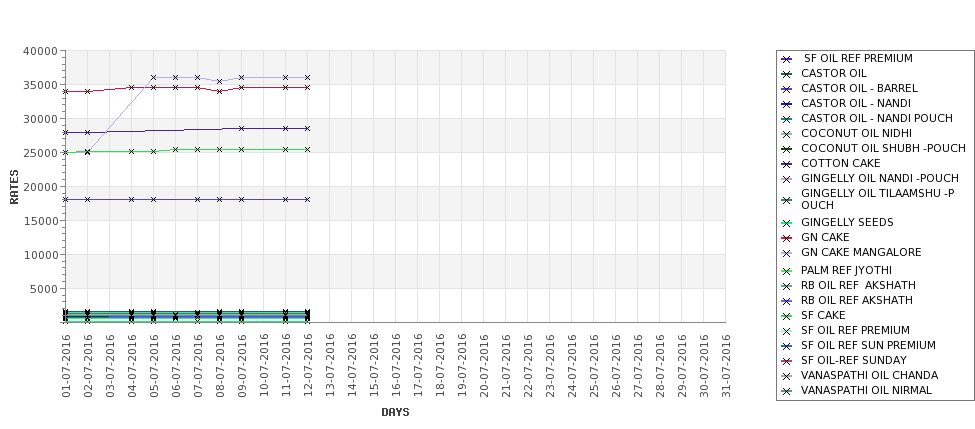Click the 25-07-2016 date label
This screenshot has width=975, height=429.
coord(594,366)
